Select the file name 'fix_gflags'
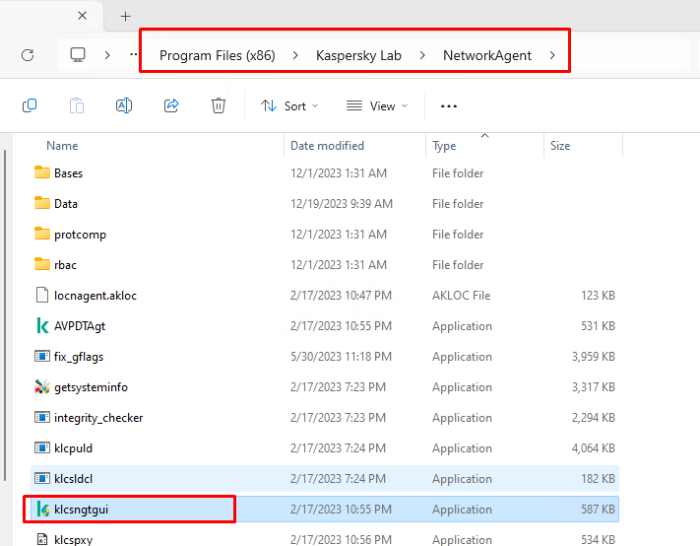700x546 pixels. [x=79, y=357]
